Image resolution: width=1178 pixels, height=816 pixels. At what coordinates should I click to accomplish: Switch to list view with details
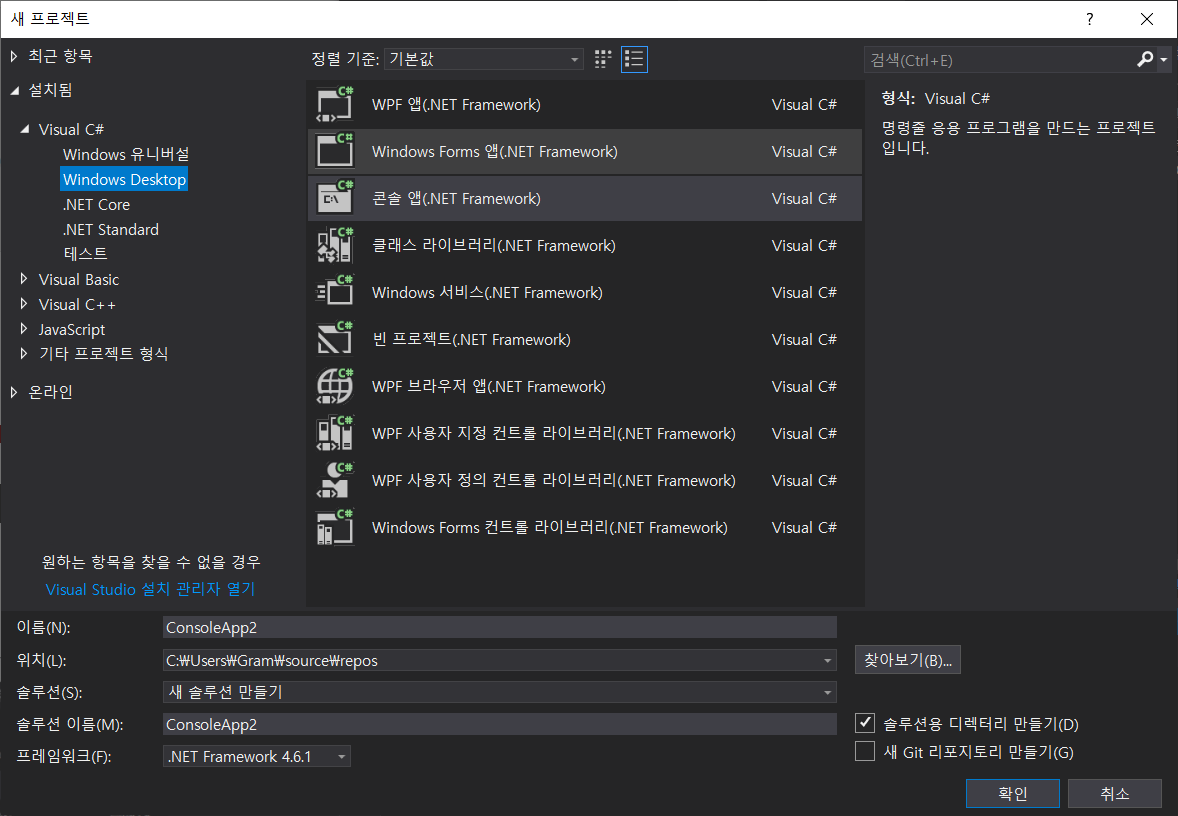[x=634, y=59]
